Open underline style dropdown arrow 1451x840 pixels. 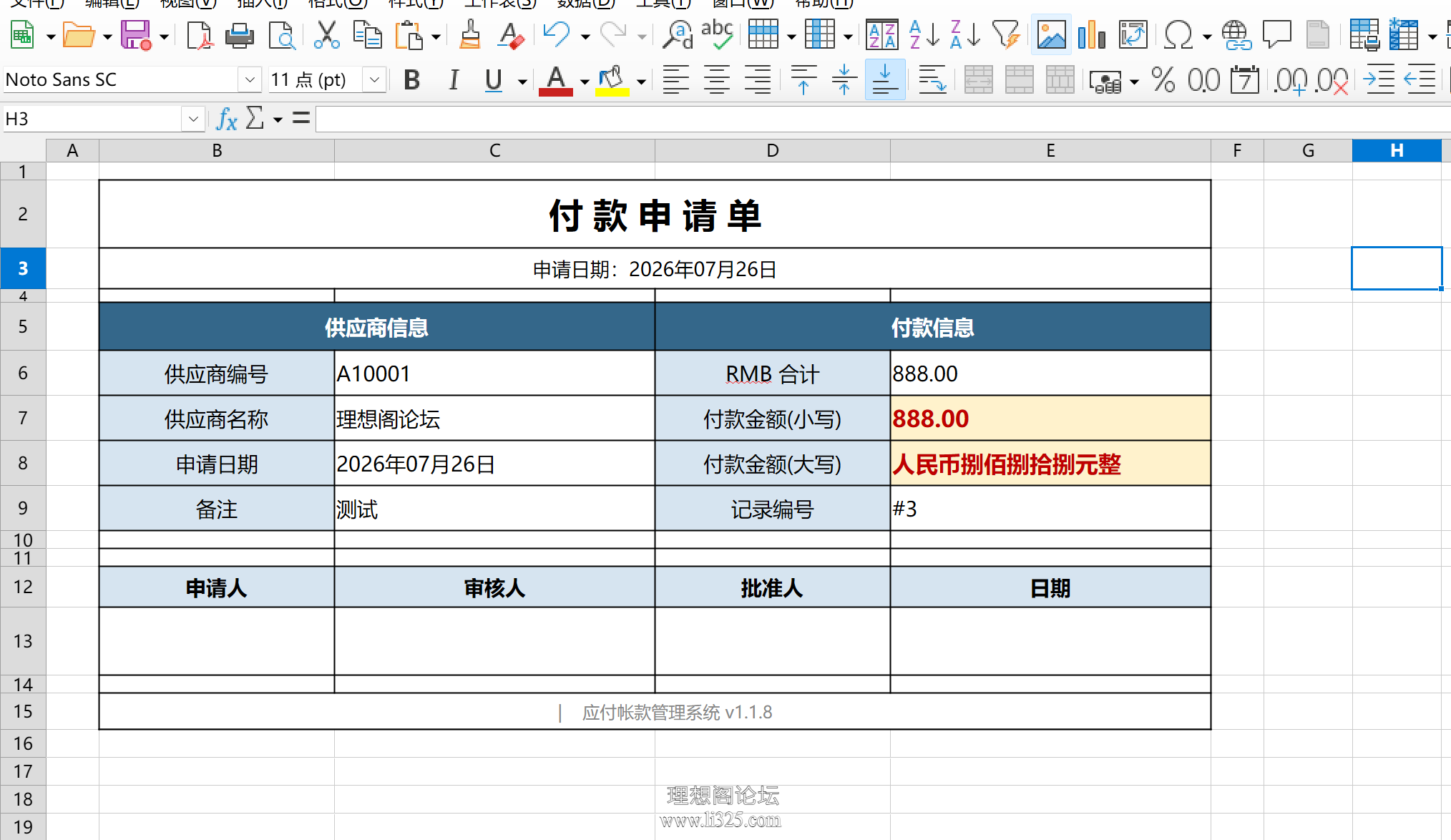click(523, 82)
